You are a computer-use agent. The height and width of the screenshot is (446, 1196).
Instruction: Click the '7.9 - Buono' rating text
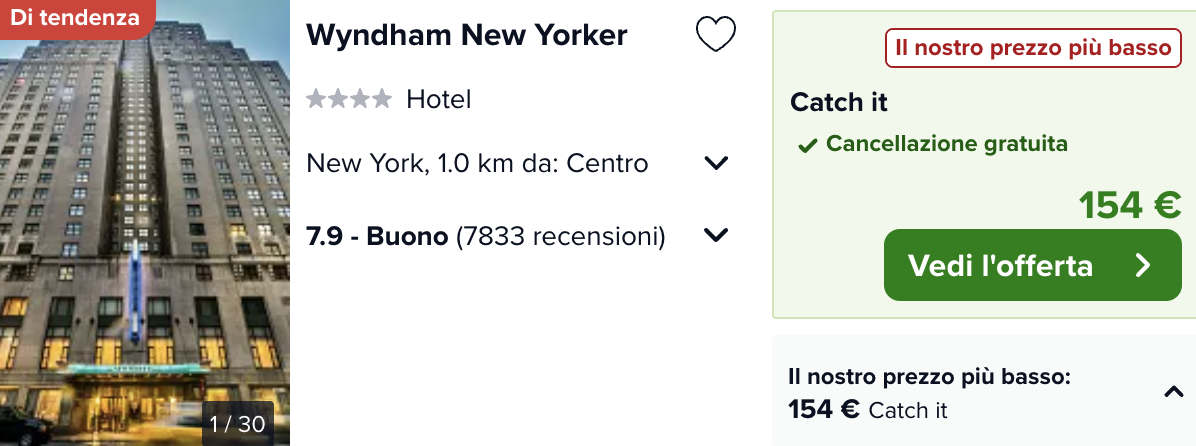377,237
